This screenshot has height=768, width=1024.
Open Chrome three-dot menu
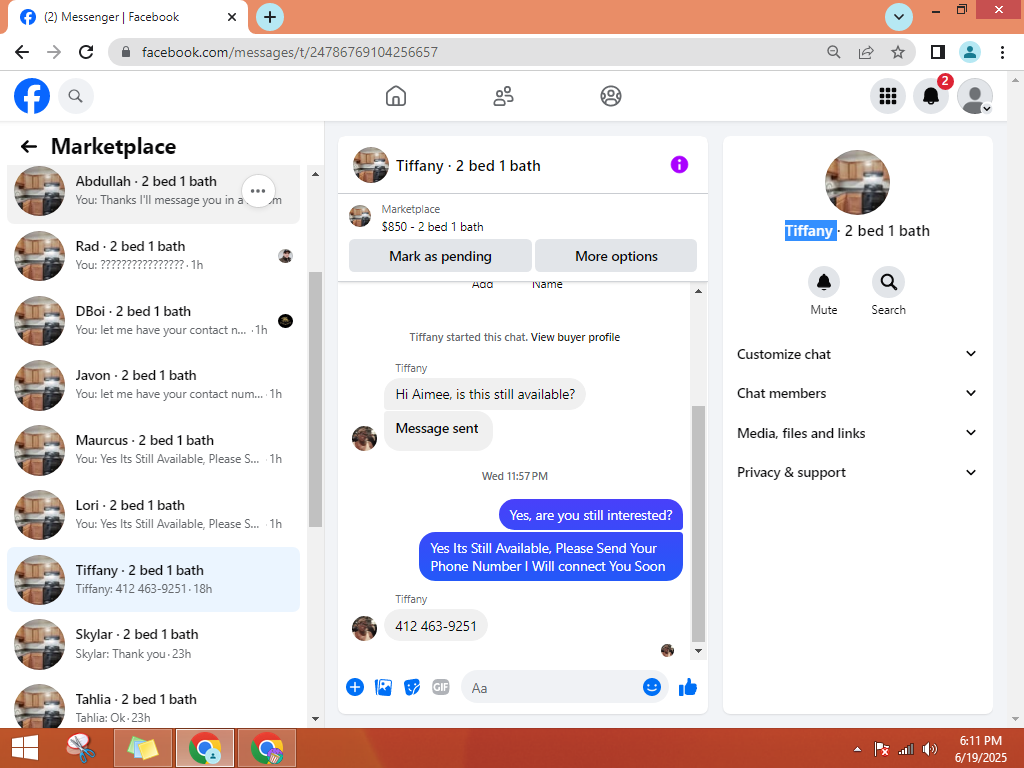click(1002, 52)
